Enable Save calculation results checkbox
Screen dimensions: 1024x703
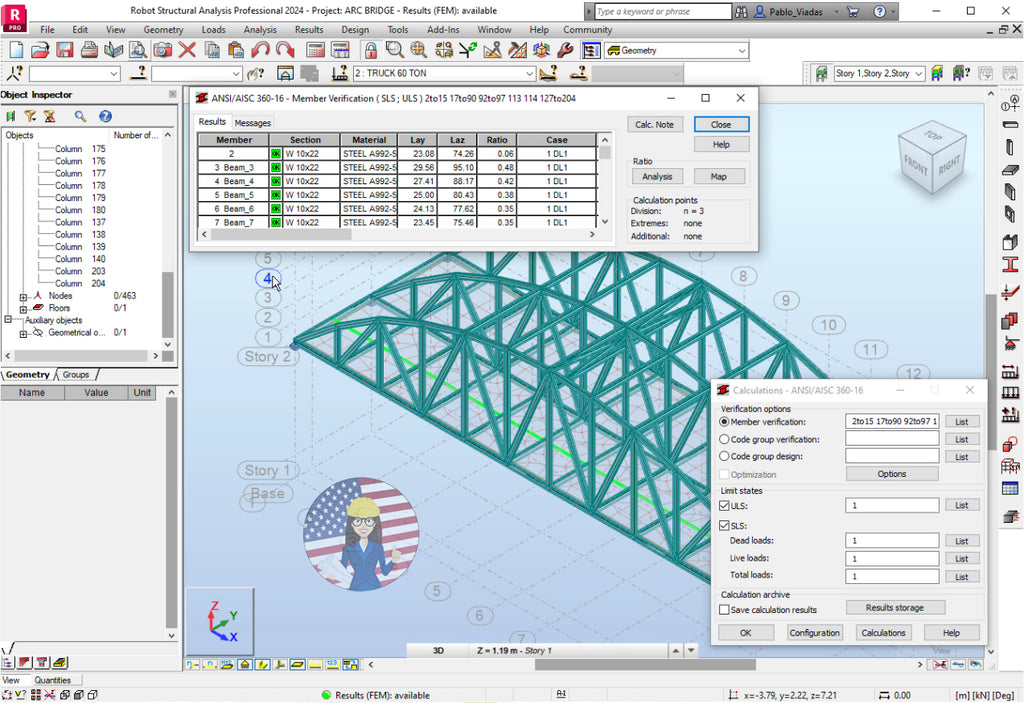point(725,610)
